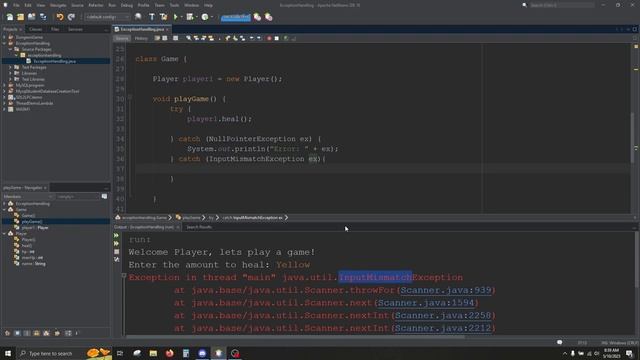
Task: Click the Windows Start button
Action: (8, 353)
